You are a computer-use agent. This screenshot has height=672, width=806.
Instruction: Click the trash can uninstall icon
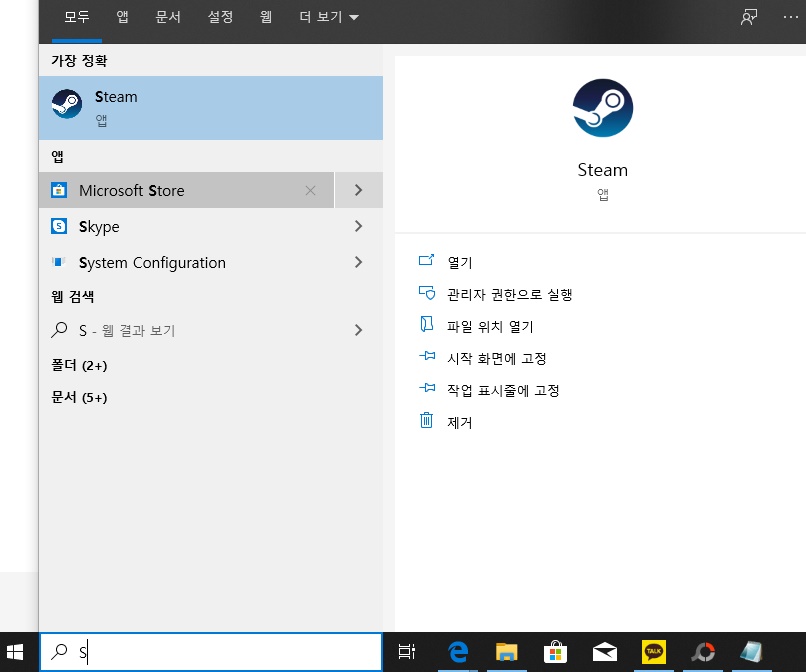pos(426,420)
